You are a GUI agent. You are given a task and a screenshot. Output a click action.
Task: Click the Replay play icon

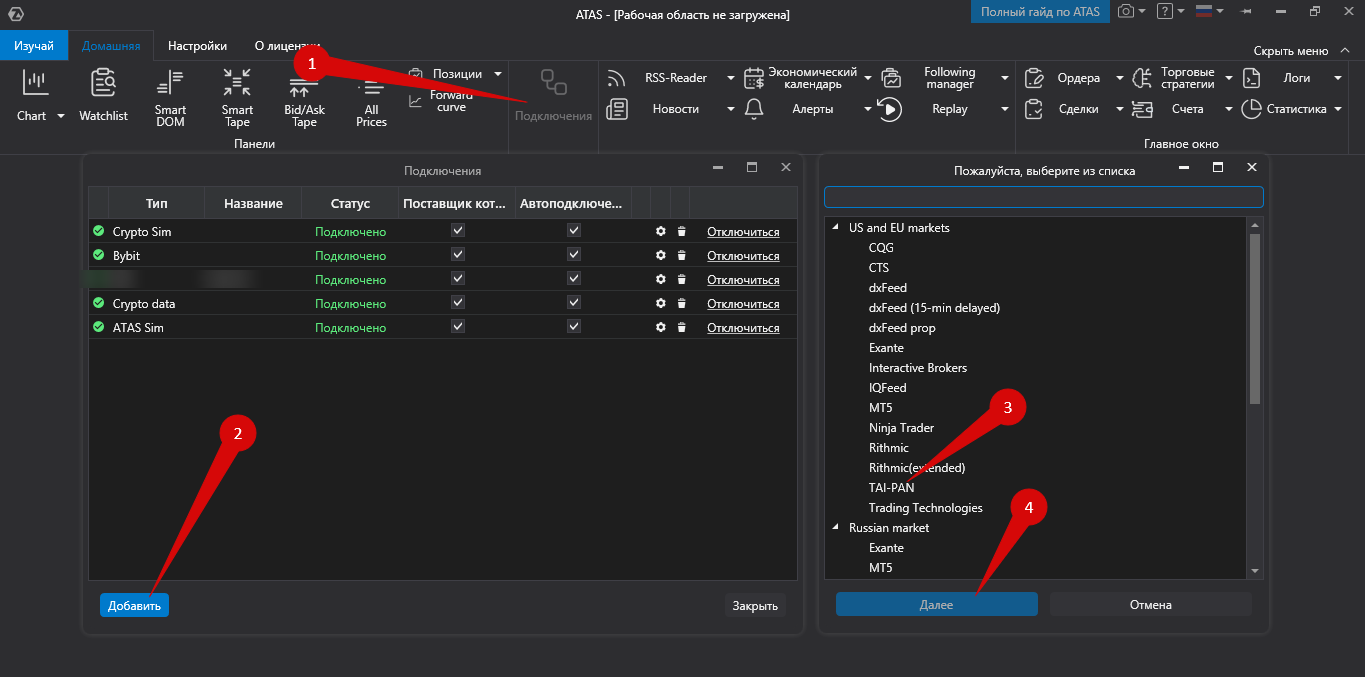point(890,109)
